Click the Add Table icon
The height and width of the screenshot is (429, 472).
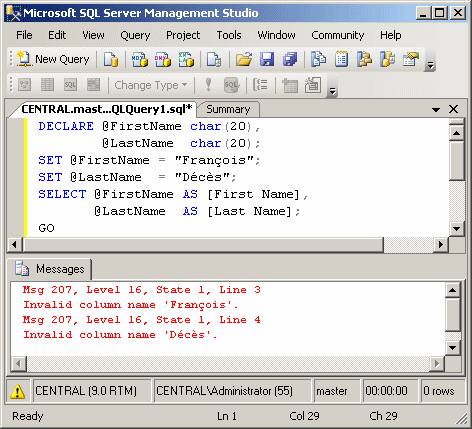click(x=290, y=85)
